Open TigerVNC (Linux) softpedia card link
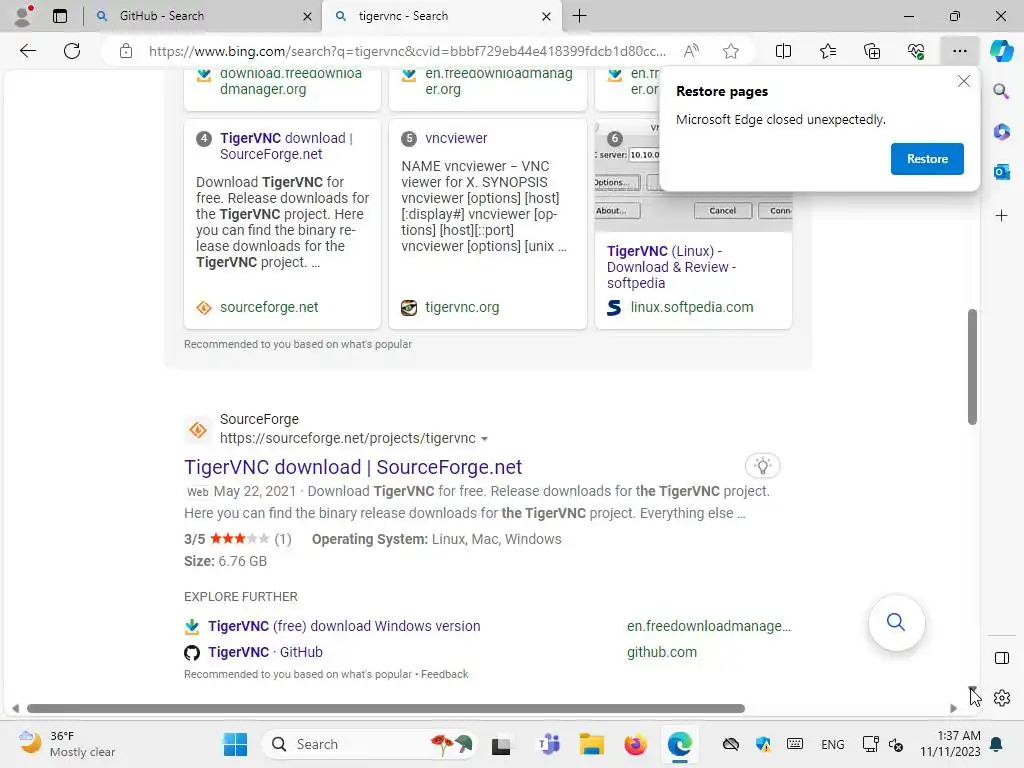 (x=671, y=267)
